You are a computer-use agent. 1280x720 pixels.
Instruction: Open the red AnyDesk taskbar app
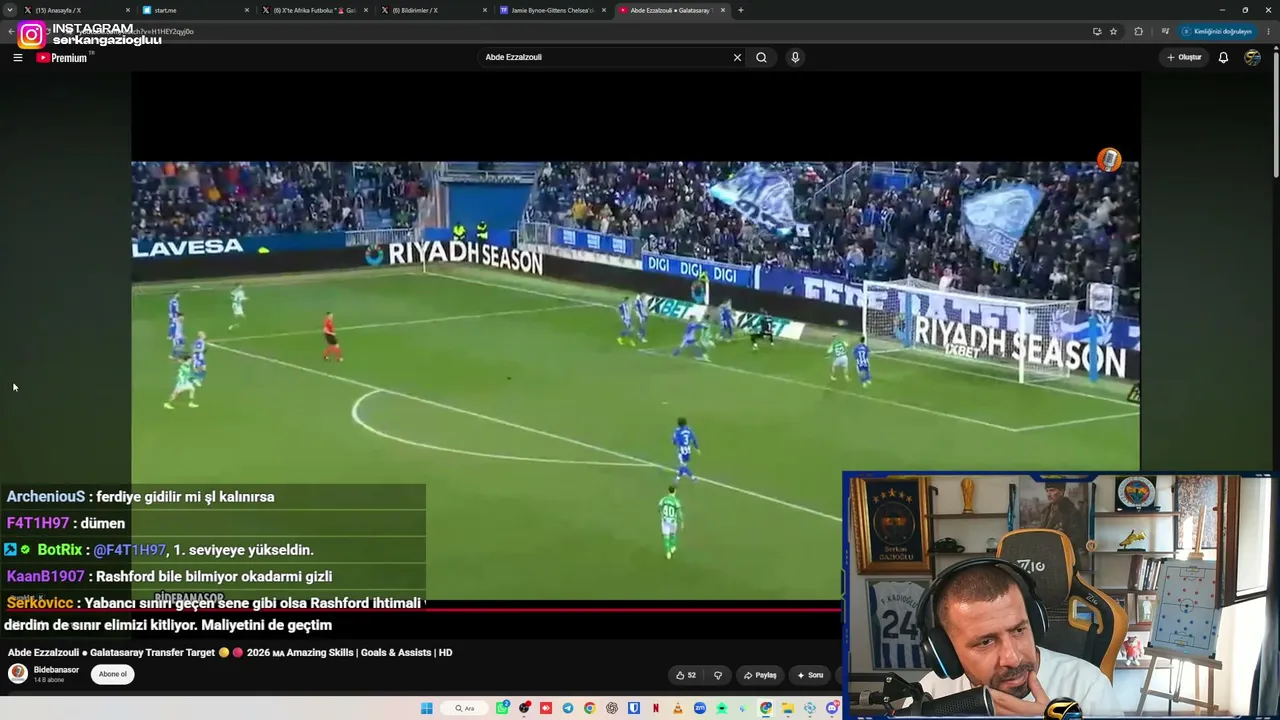pos(546,708)
